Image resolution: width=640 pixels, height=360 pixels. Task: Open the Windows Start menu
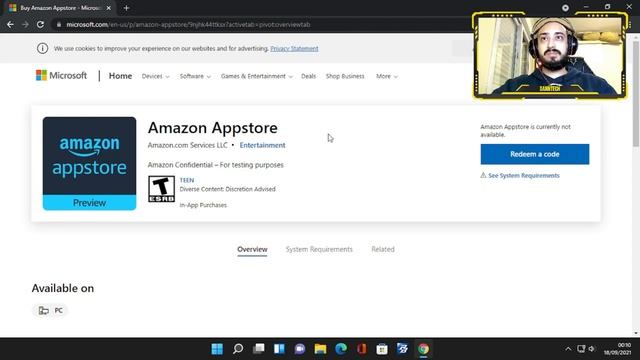coord(217,349)
